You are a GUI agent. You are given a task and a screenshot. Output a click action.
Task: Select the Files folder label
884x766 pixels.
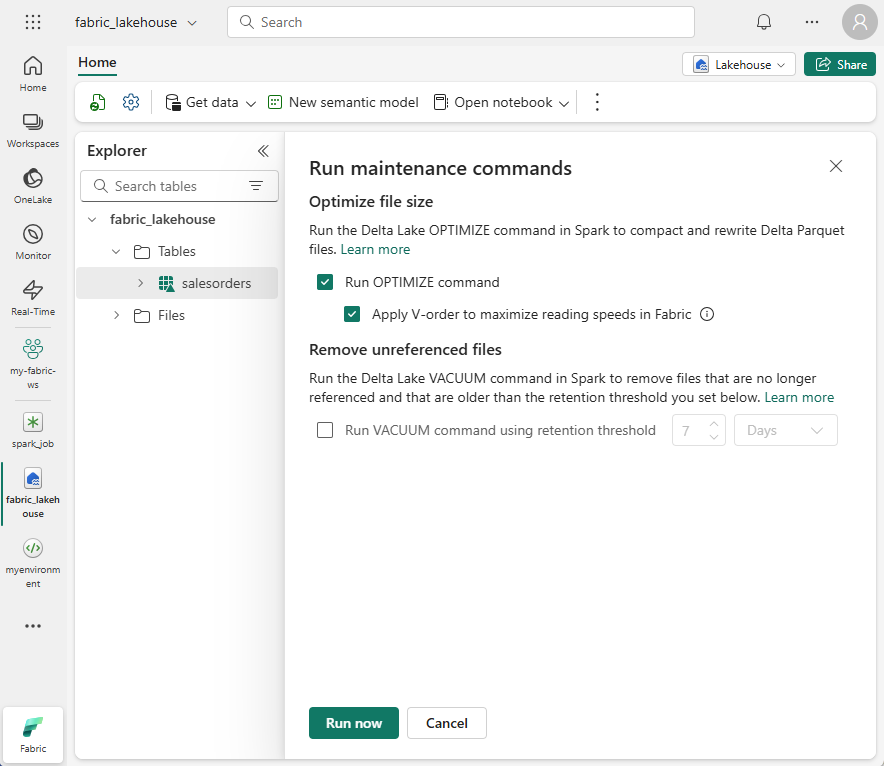(x=171, y=315)
